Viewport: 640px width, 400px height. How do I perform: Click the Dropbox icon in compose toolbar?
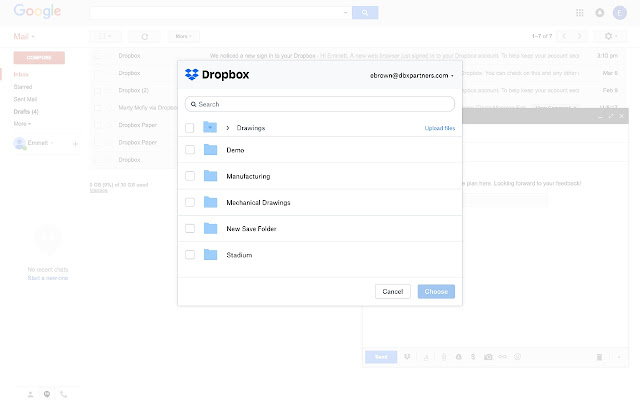click(x=407, y=357)
